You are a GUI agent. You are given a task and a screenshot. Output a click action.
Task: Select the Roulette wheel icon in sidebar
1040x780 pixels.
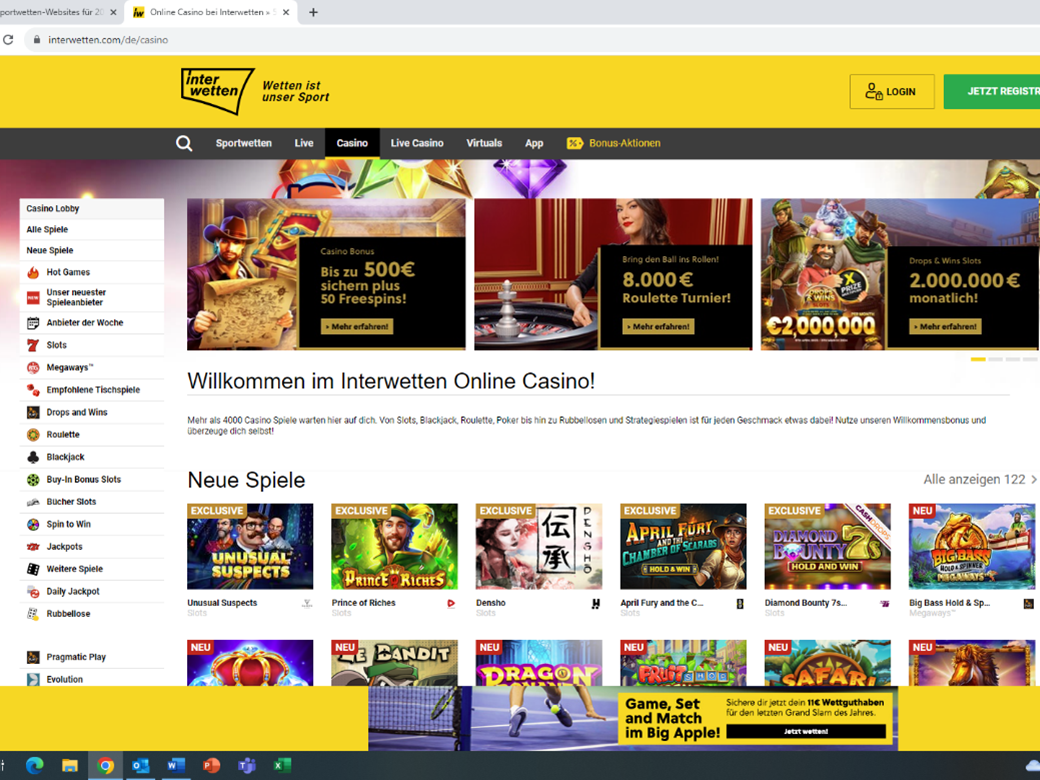tap(33, 435)
